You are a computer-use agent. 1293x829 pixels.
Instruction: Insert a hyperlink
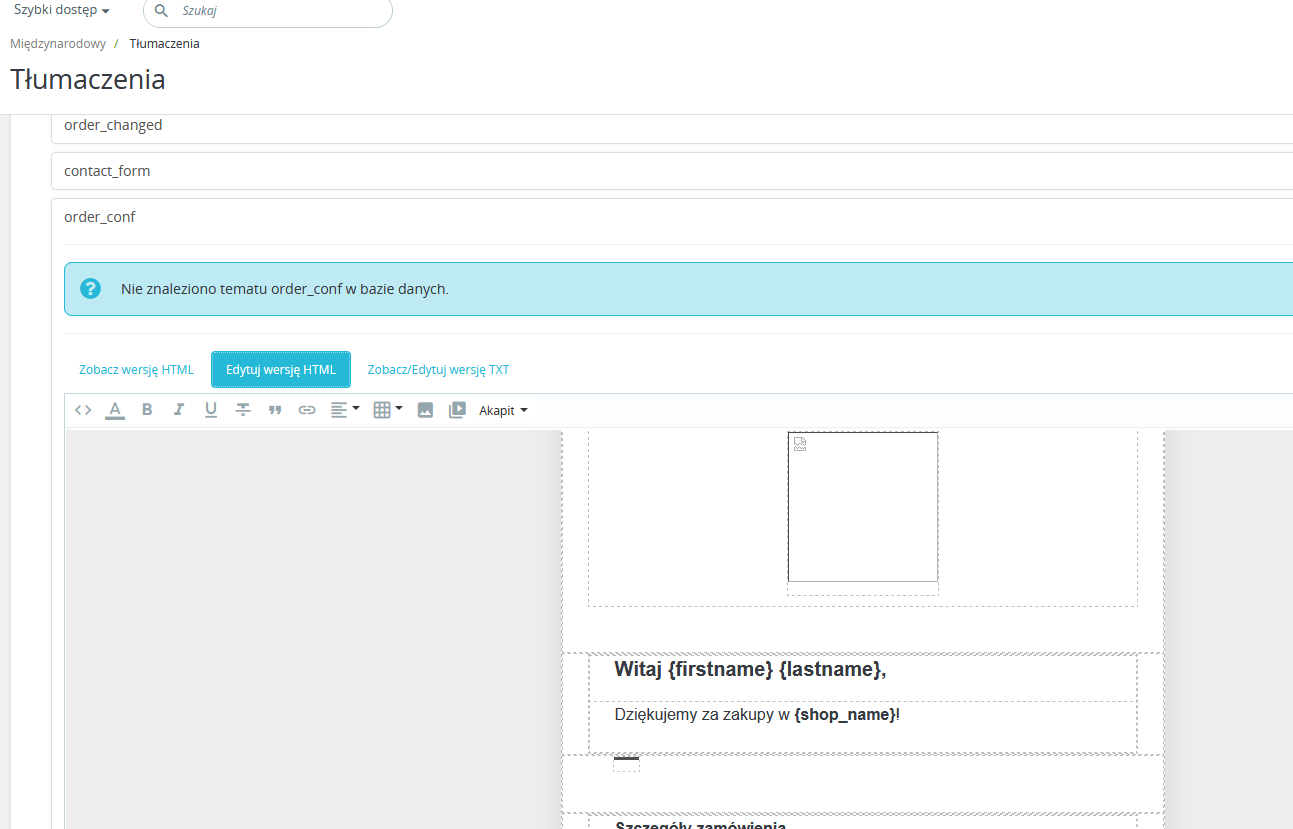point(307,410)
